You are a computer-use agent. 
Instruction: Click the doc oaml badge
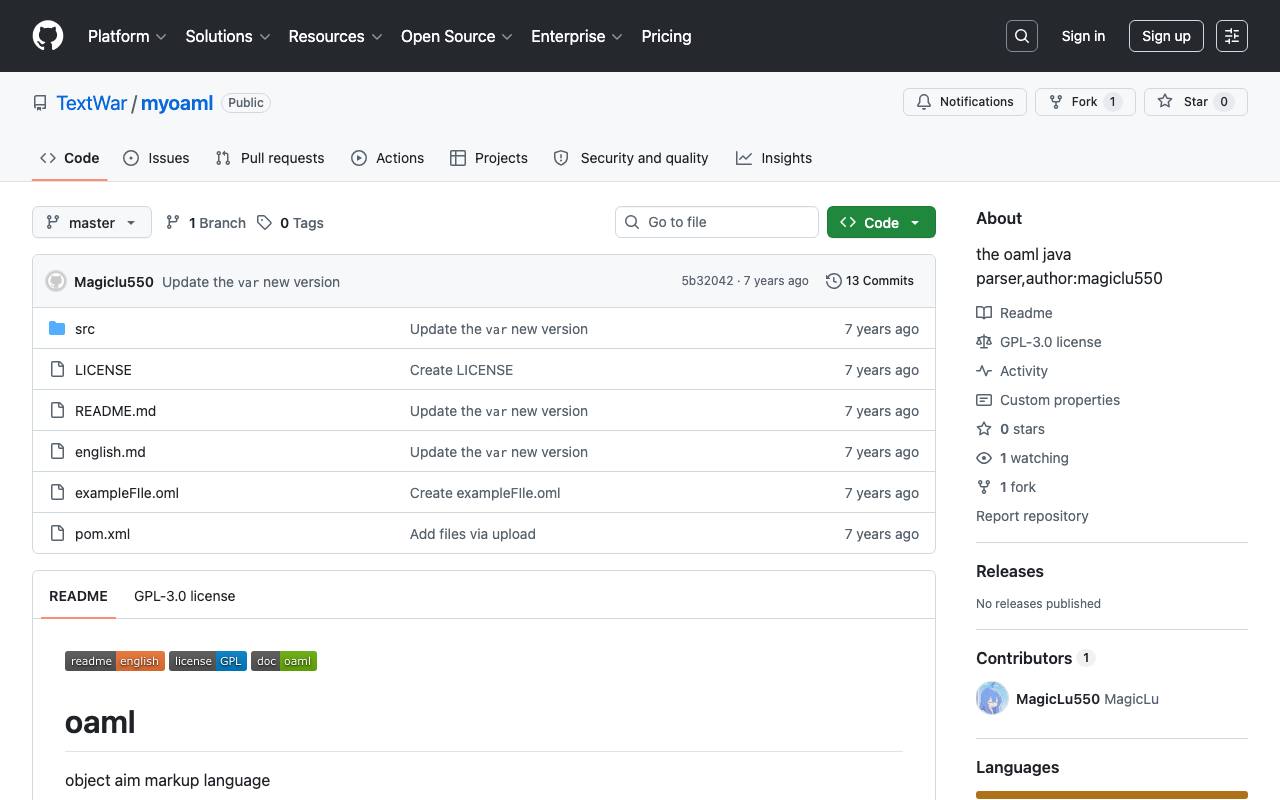pyautogui.click(x=284, y=661)
